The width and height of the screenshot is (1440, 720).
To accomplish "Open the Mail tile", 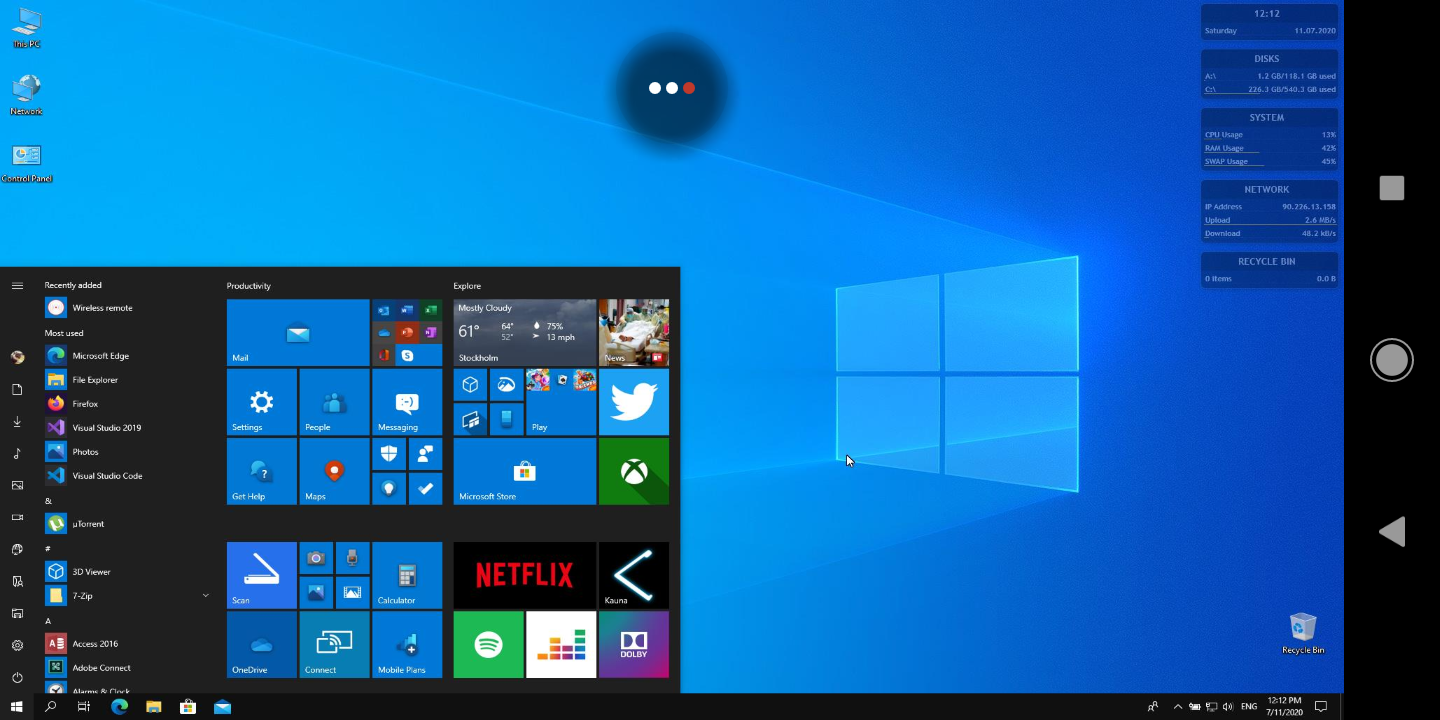I will tap(298, 333).
